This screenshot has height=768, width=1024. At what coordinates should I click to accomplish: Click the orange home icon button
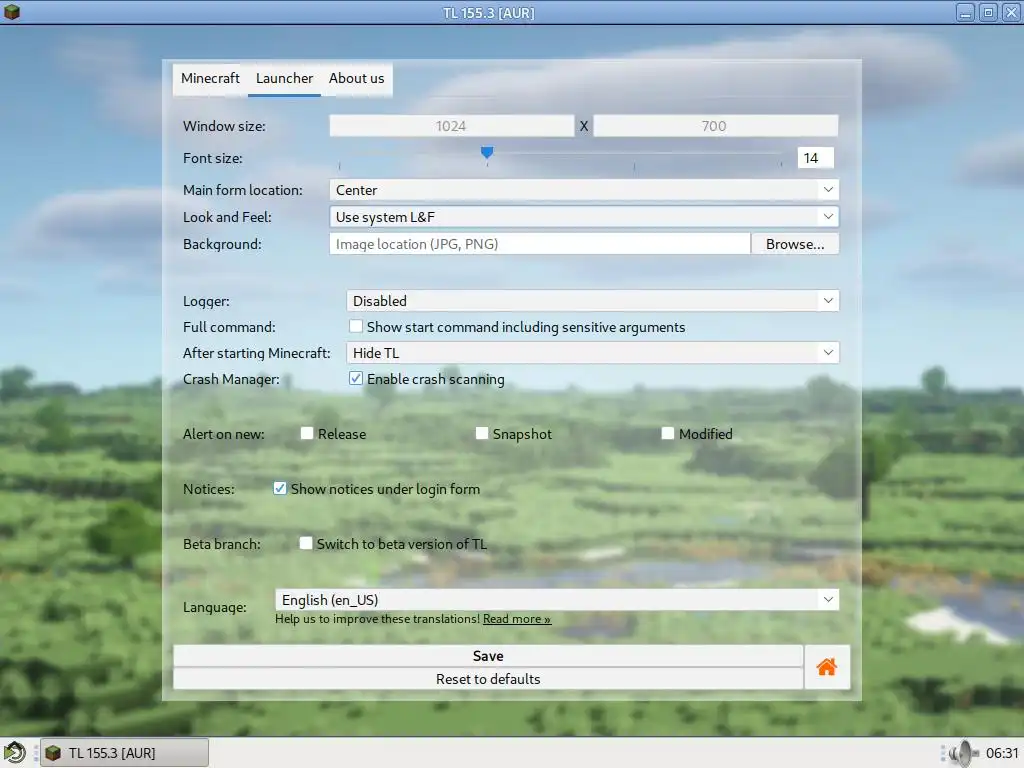tap(827, 667)
